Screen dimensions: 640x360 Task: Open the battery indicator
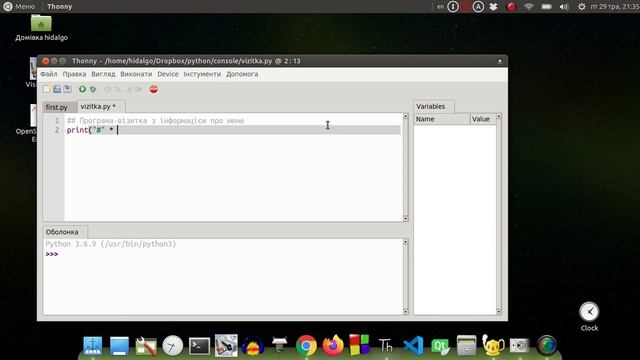coord(547,7)
